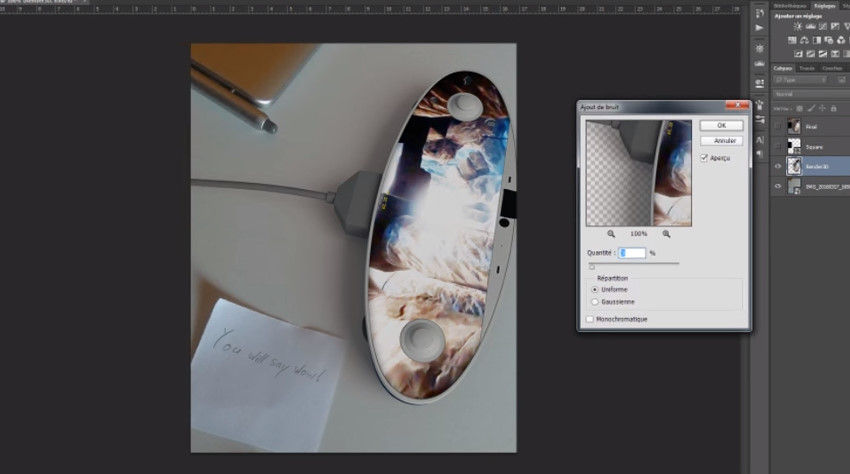Add a Levels adjustment
This screenshot has width=850, height=474.
point(810,27)
